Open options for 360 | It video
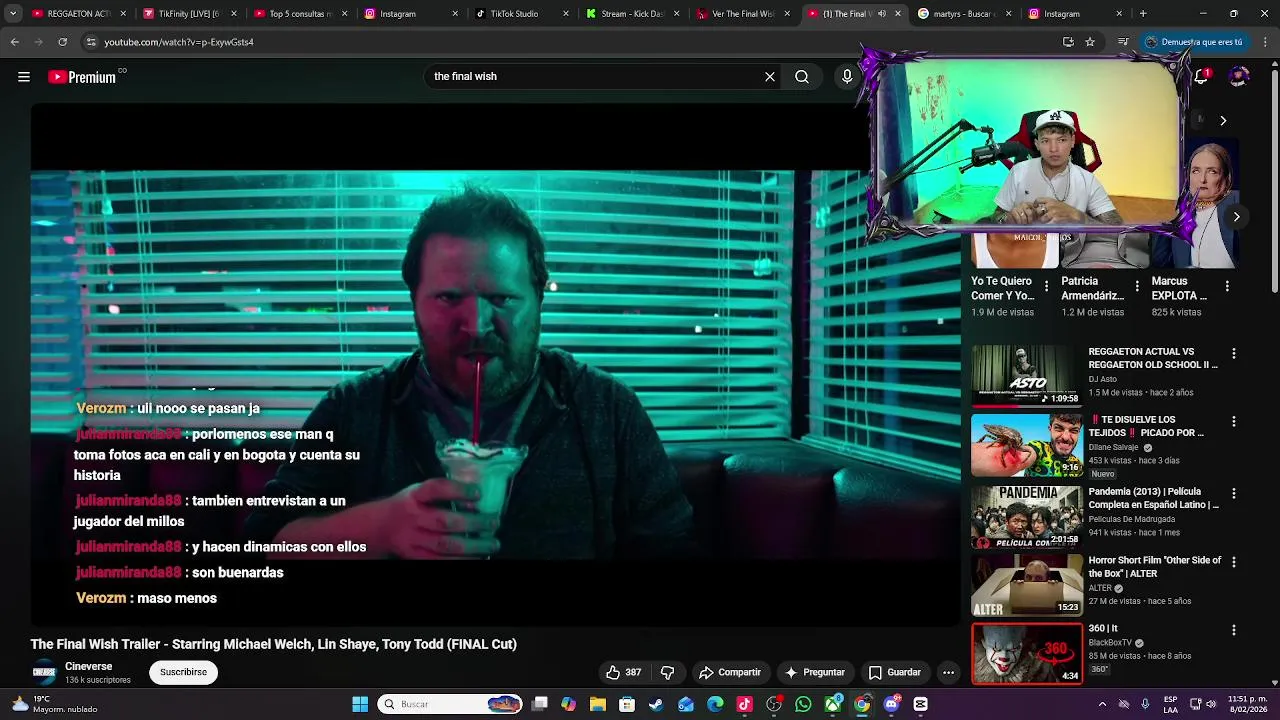Image resolution: width=1280 pixels, height=720 pixels. click(x=1233, y=630)
